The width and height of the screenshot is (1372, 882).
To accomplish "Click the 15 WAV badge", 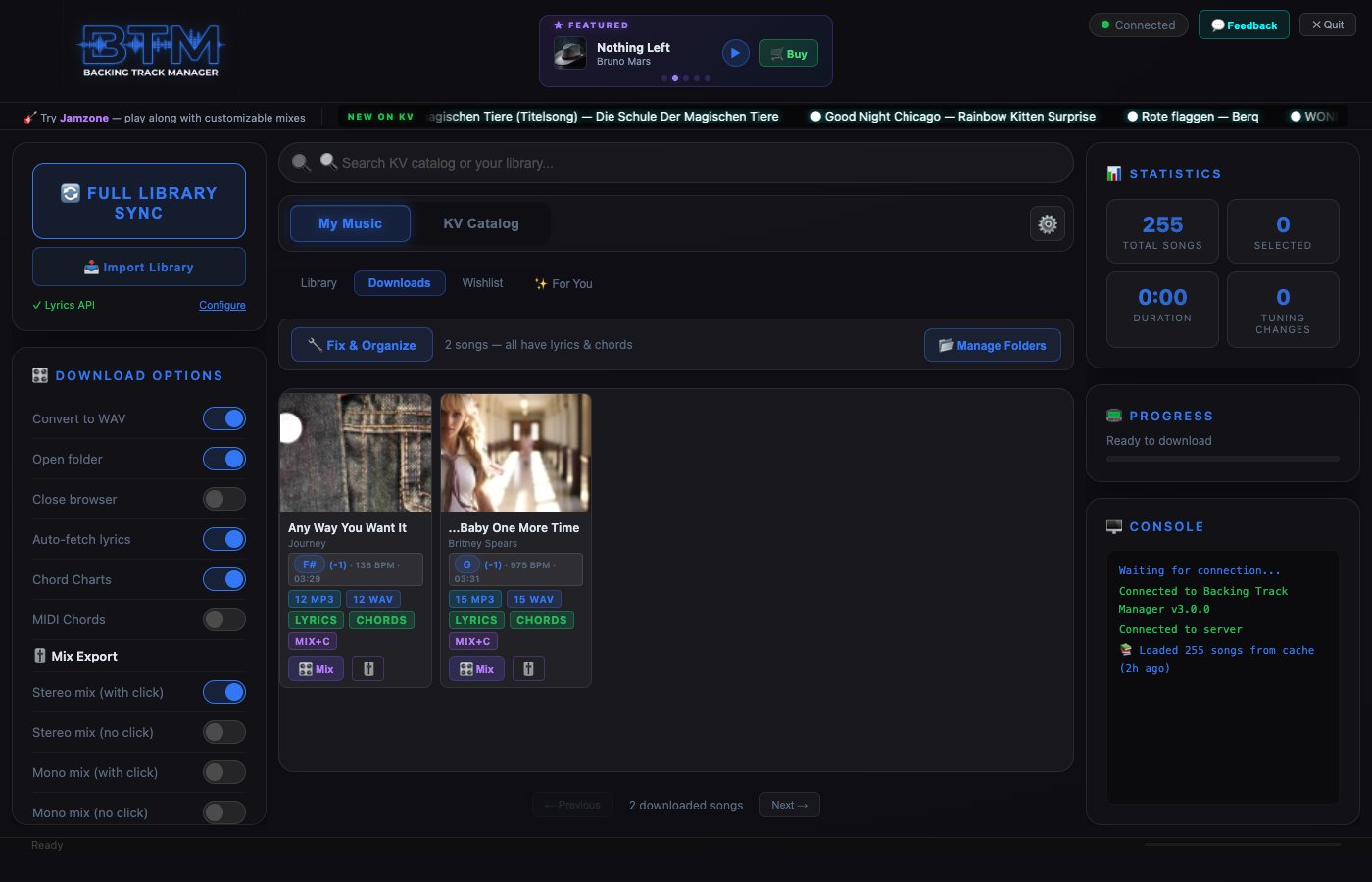I will coord(534,599).
